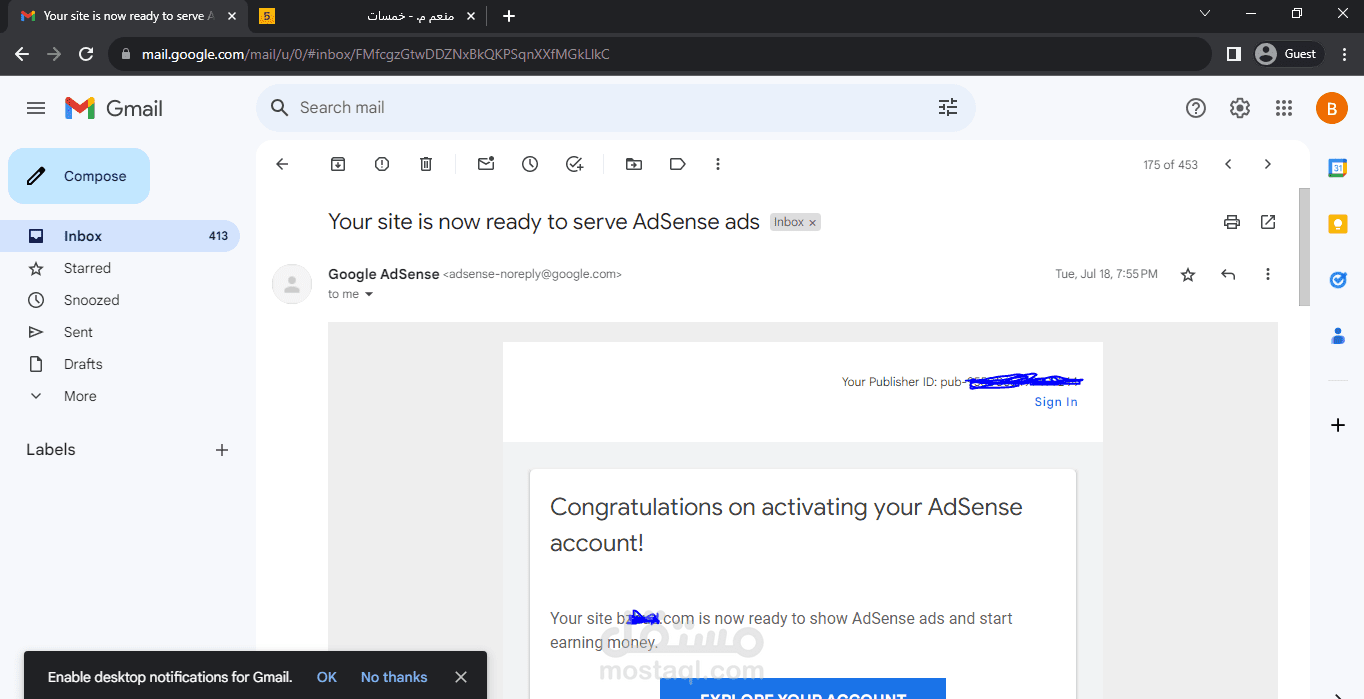Add this email to Tasks
The height and width of the screenshot is (699, 1364).
574,164
